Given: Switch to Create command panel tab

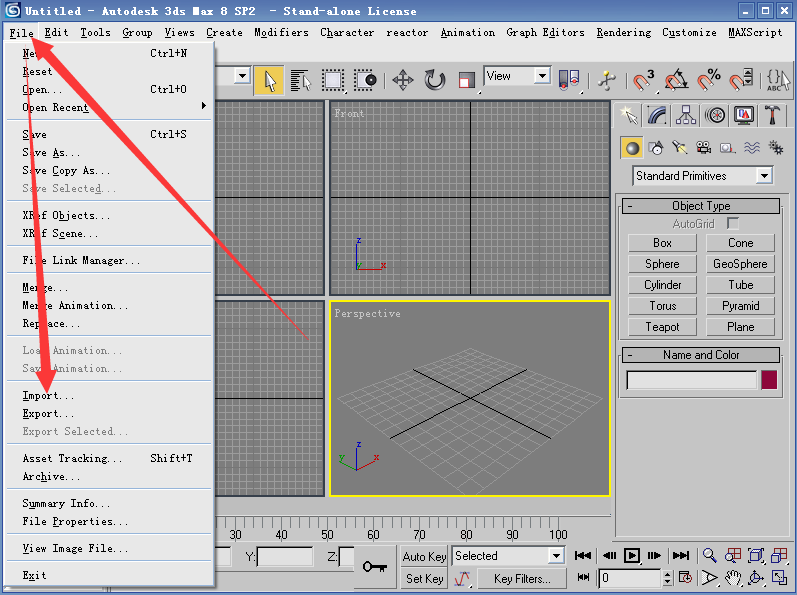Looking at the screenshot, I should tap(629, 115).
